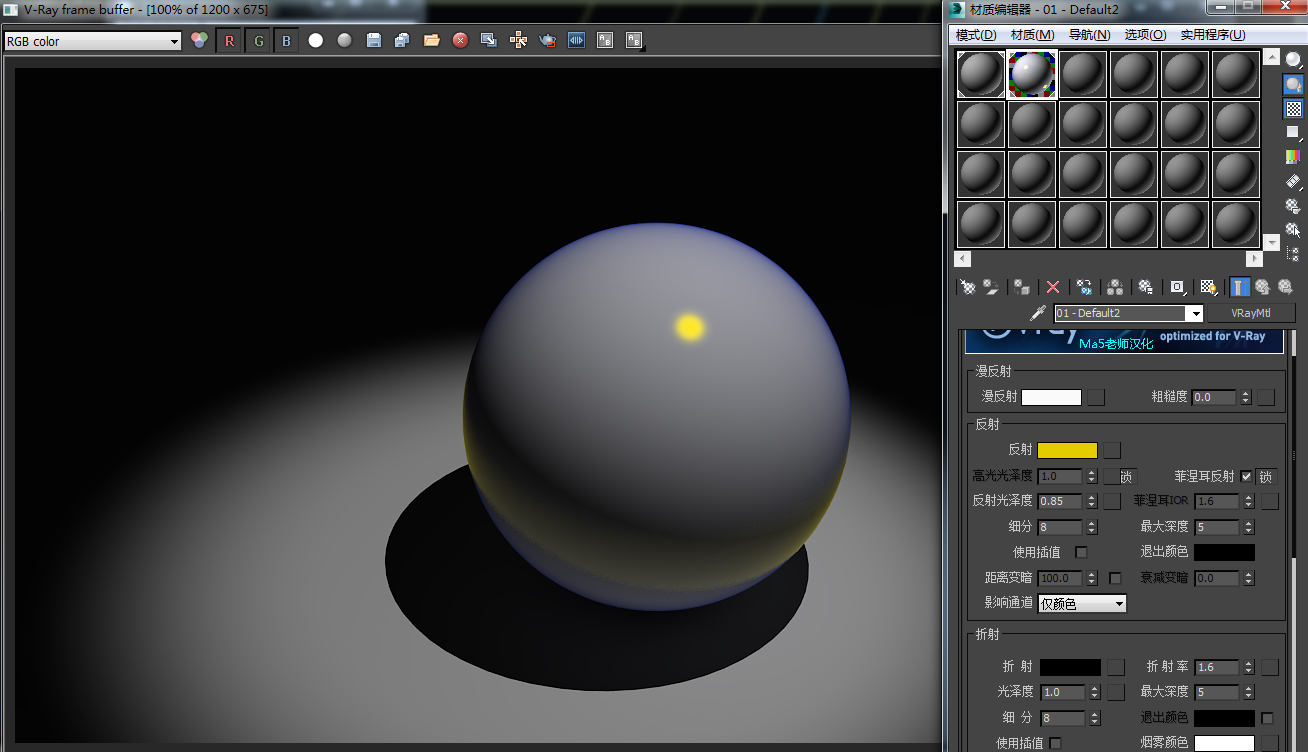Screen dimensions: 1308x752
Task: Pick material from object eyedropper
Action: pyautogui.click(x=1038, y=313)
